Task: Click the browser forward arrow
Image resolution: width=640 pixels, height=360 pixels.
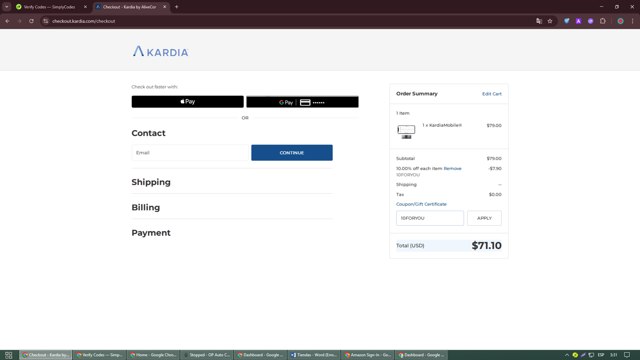Action: click(19, 21)
